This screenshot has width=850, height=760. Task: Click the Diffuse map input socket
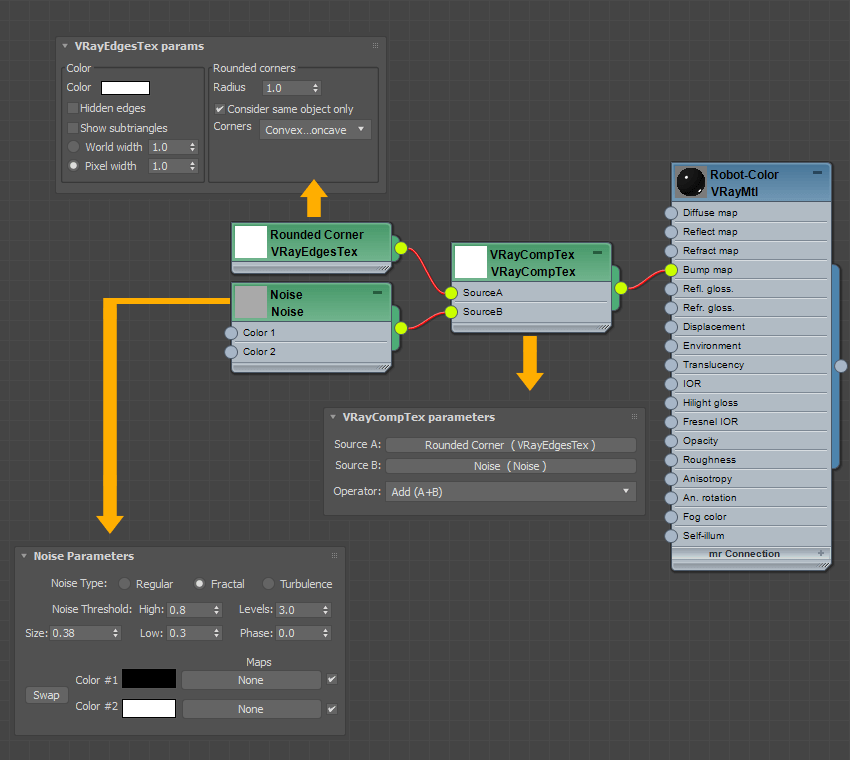pyautogui.click(x=670, y=213)
